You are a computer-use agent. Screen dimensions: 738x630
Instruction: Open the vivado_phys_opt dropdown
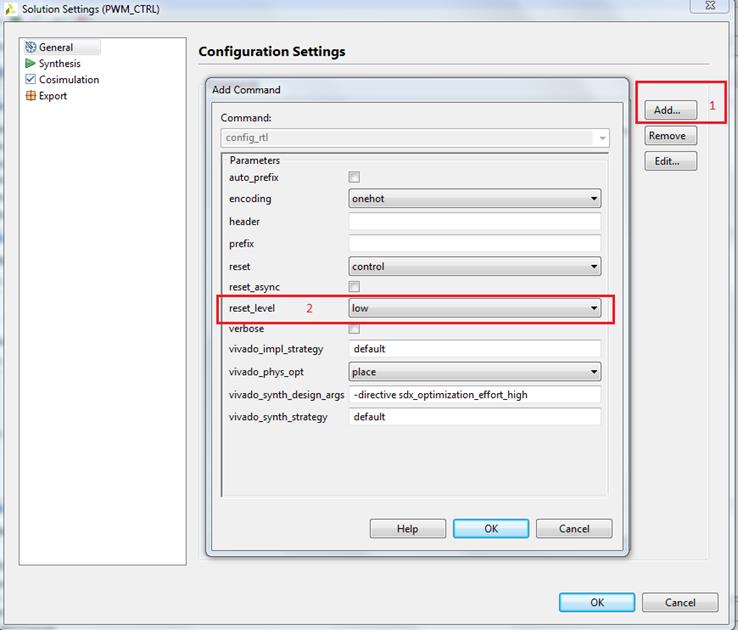pos(474,372)
